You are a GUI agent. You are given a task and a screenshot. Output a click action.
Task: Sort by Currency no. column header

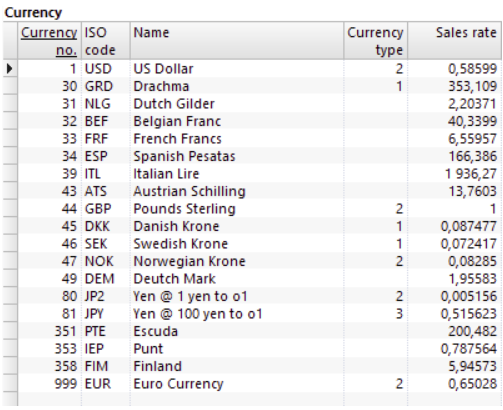(x=49, y=41)
